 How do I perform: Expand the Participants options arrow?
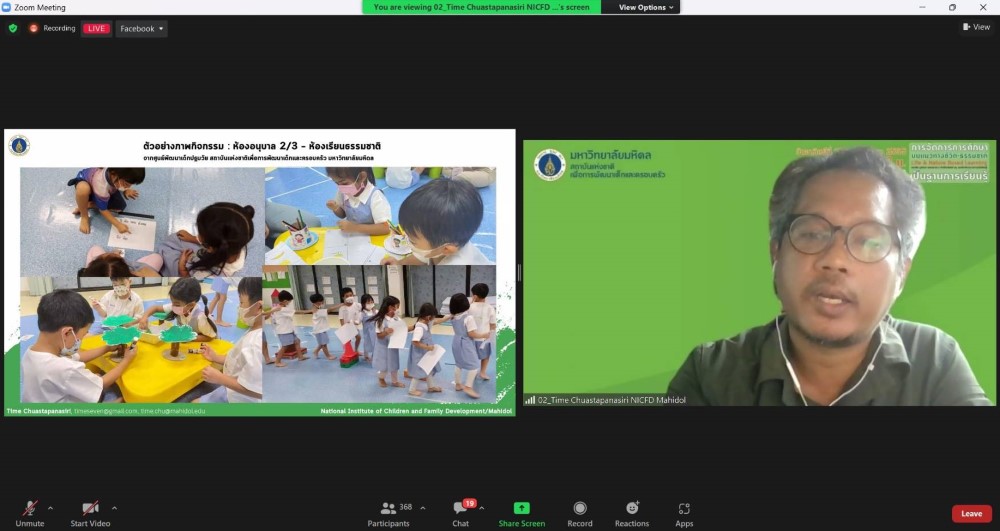tap(422, 508)
